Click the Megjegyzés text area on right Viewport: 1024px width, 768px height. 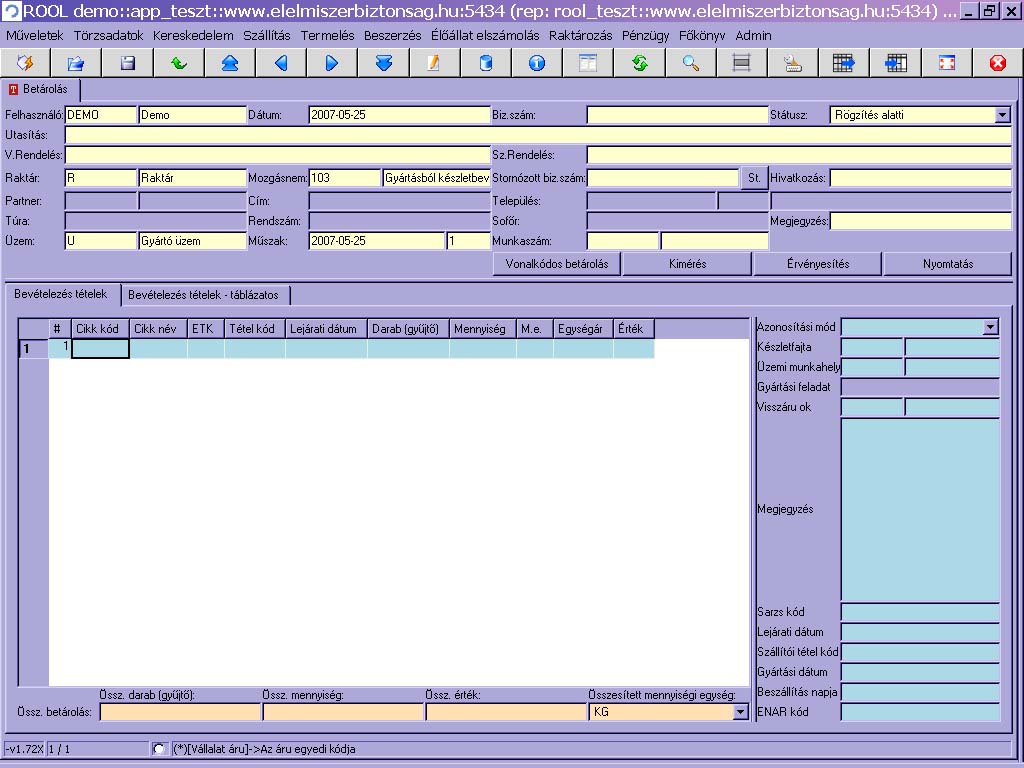click(920, 509)
